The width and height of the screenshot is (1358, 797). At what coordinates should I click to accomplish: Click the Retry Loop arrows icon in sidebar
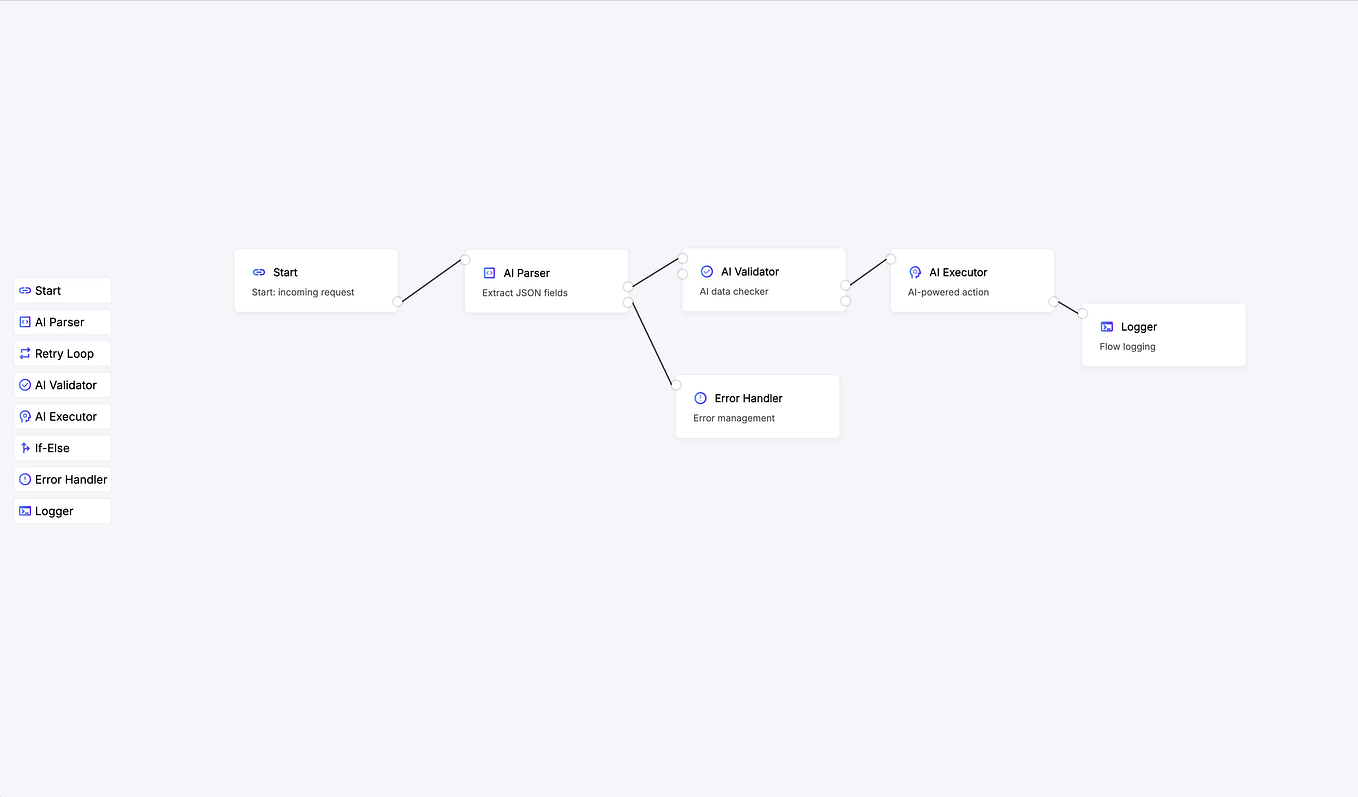pyautogui.click(x=23, y=353)
